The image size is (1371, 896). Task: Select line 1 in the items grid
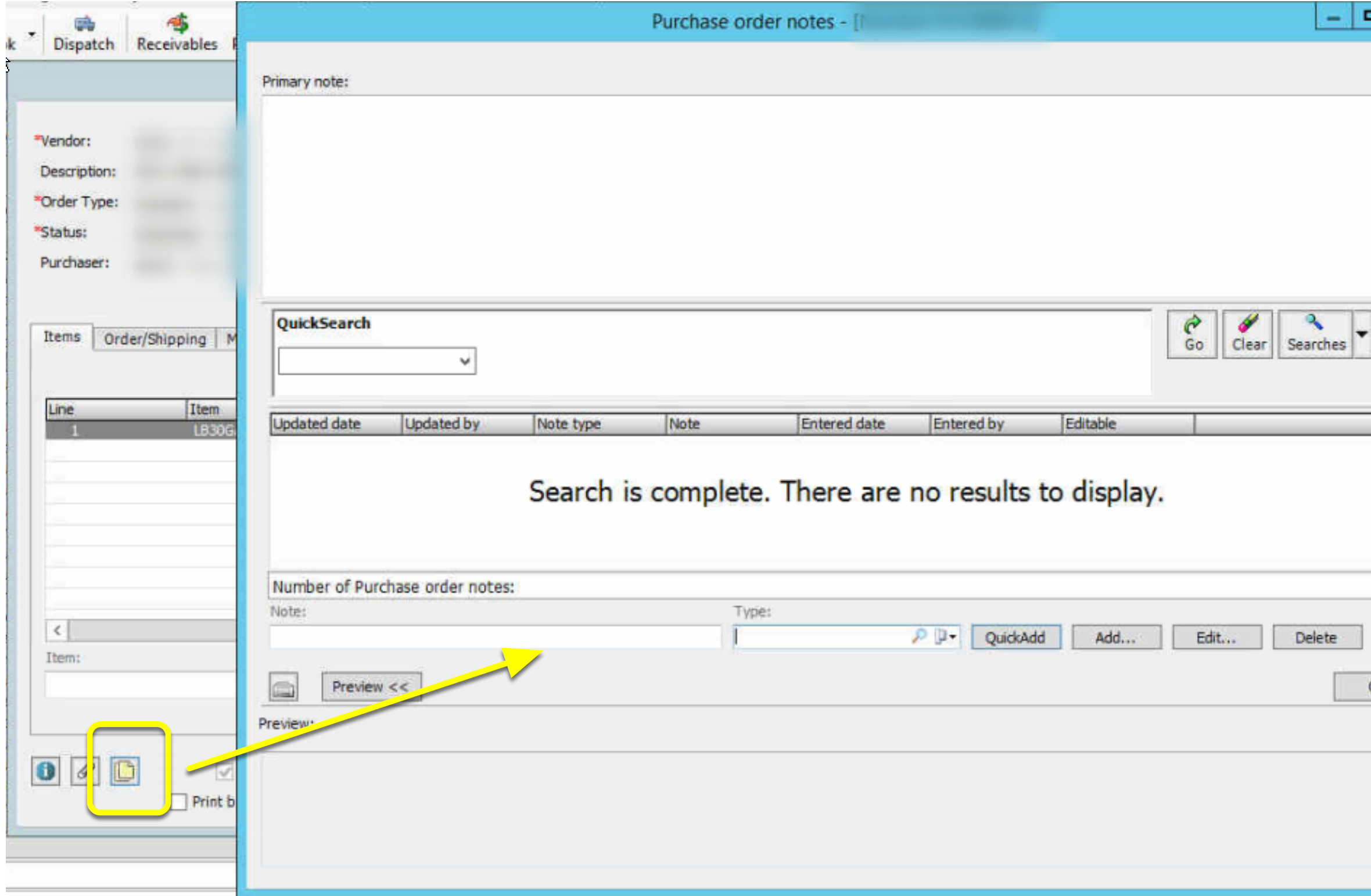click(141, 430)
